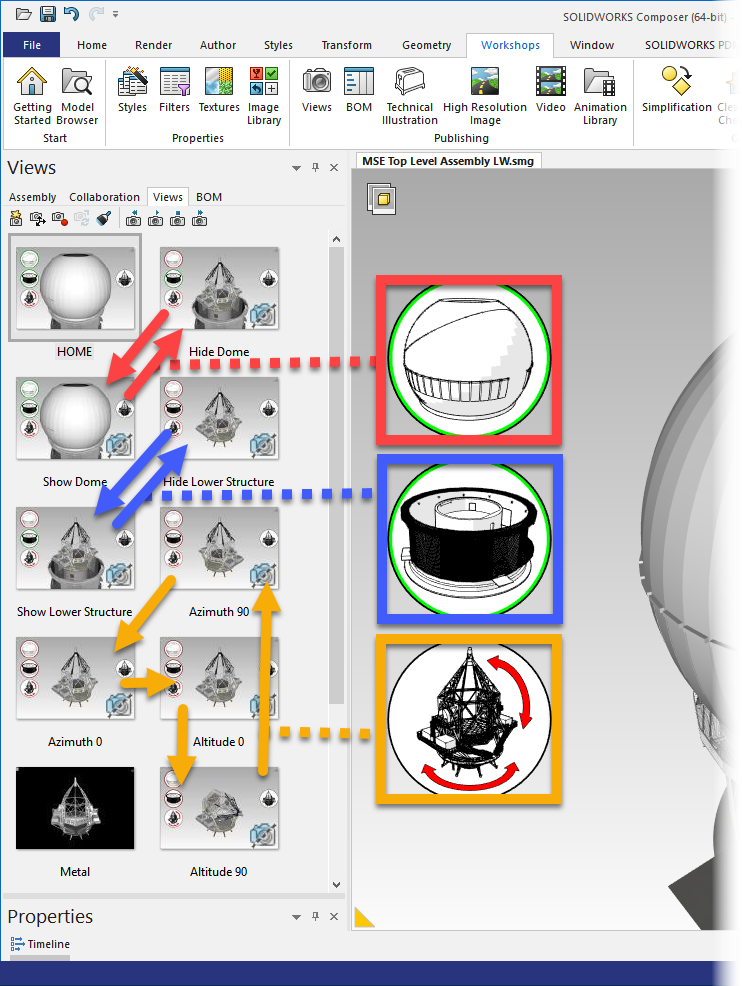The image size is (742, 986).
Task: Expand the Views panel options dropdown arrow
Action: pyautogui.click(x=296, y=168)
